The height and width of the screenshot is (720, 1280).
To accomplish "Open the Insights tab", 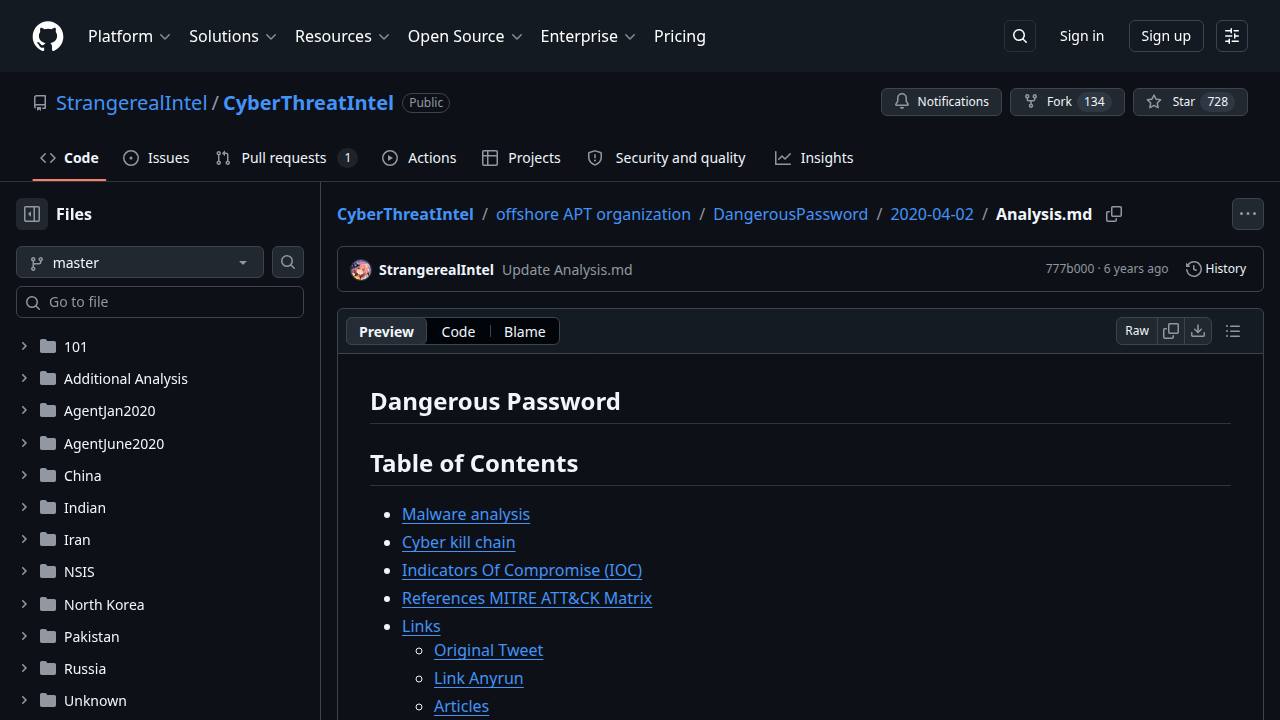I will pyautogui.click(x=814, y=158).
